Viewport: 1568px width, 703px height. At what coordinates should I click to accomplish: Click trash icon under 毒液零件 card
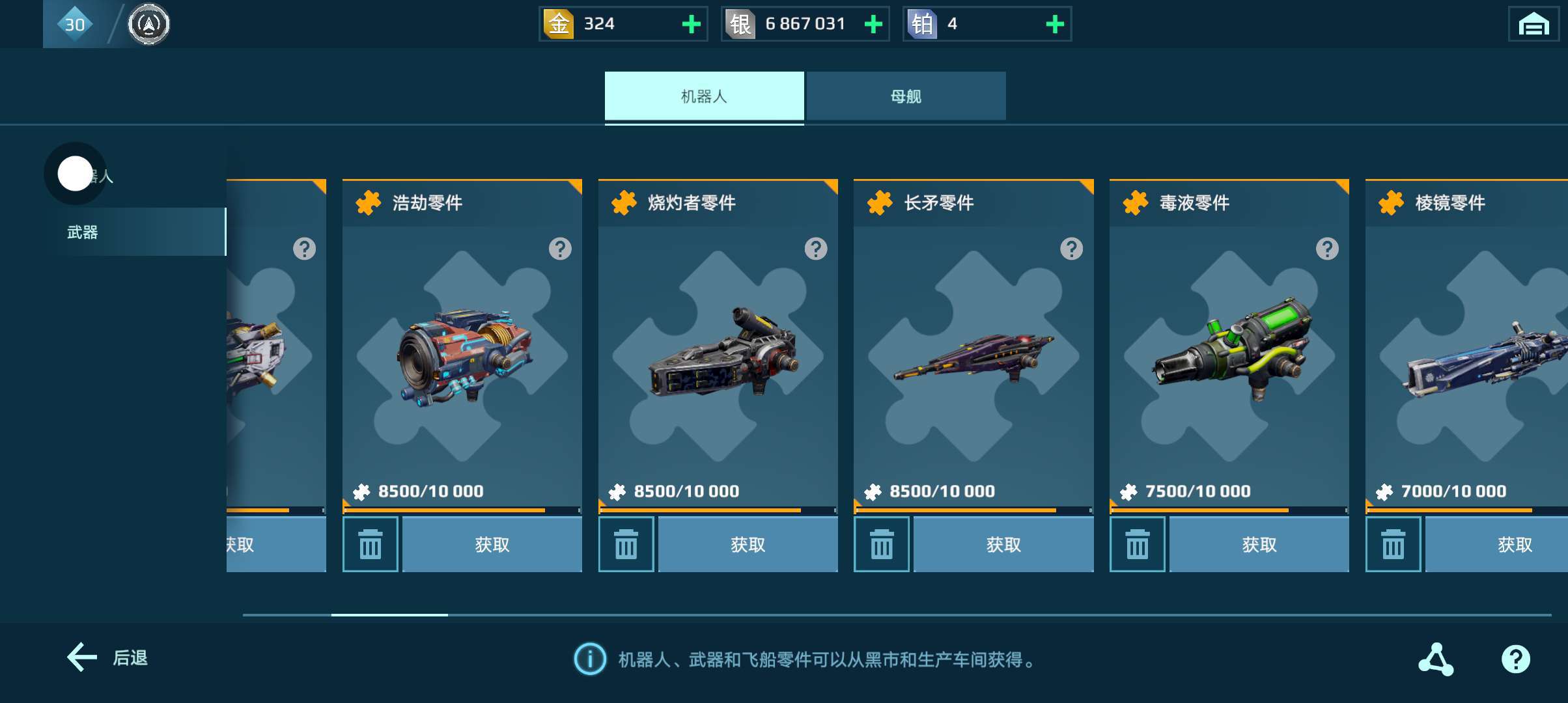1138,544
